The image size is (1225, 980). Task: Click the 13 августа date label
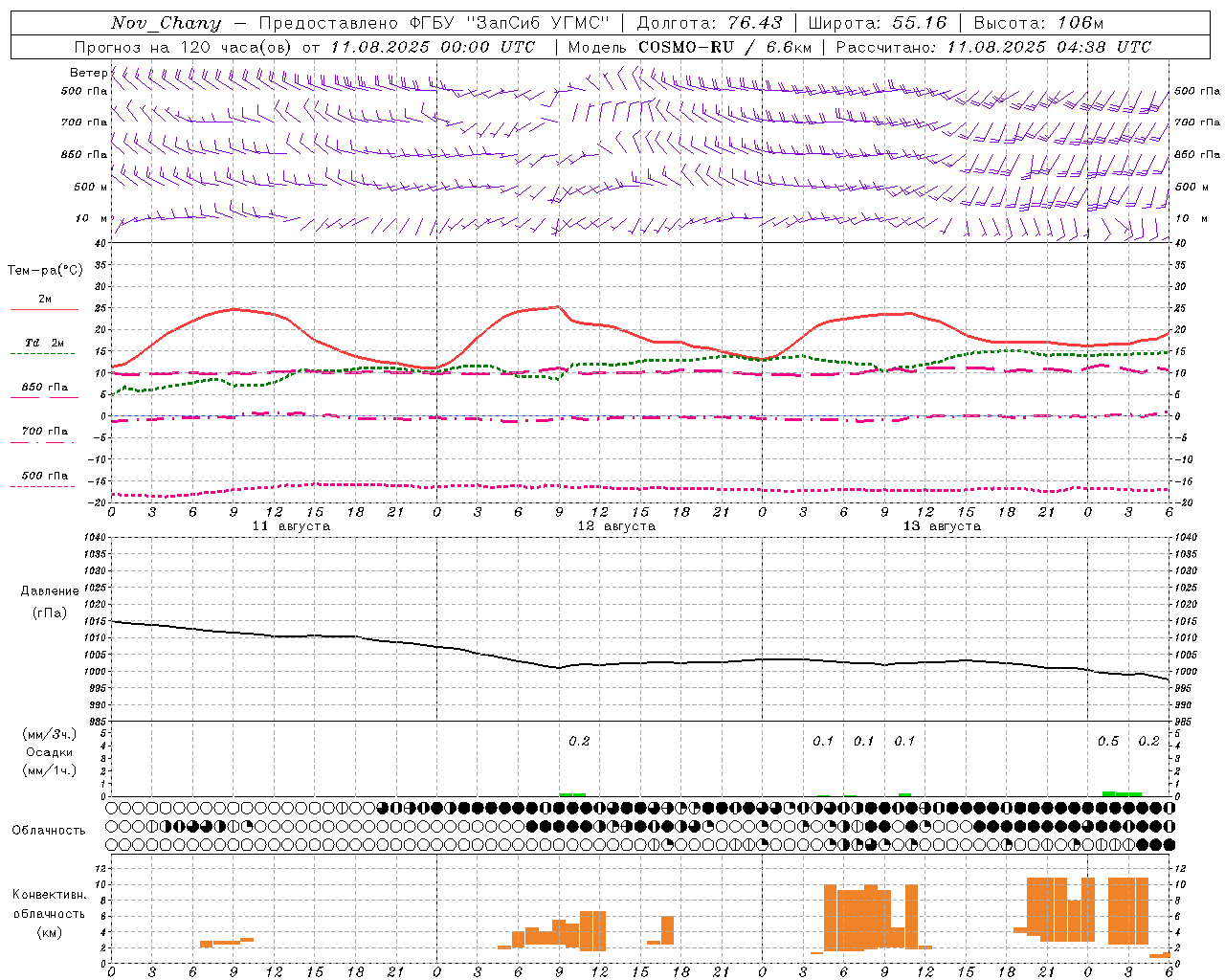[x=941, y=526]
